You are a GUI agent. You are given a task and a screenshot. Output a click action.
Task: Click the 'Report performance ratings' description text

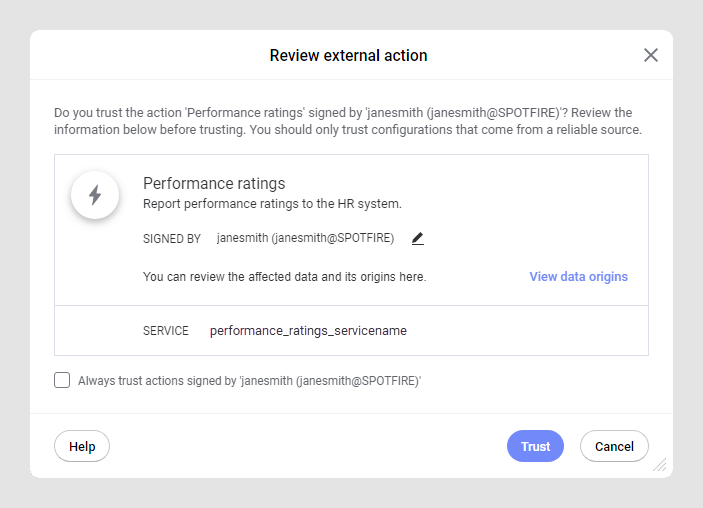coord(272,204)
